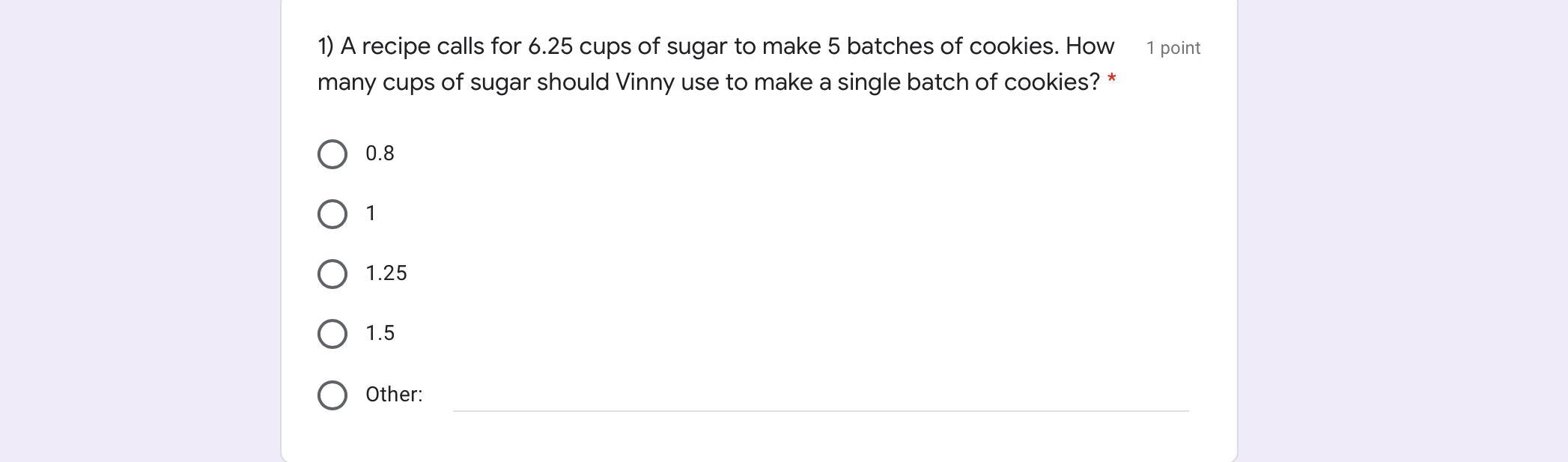The width and height of the screenshot is (1568, 462).
Task: Choose the radio button for answer 1
Action: (x=332, y=214)
